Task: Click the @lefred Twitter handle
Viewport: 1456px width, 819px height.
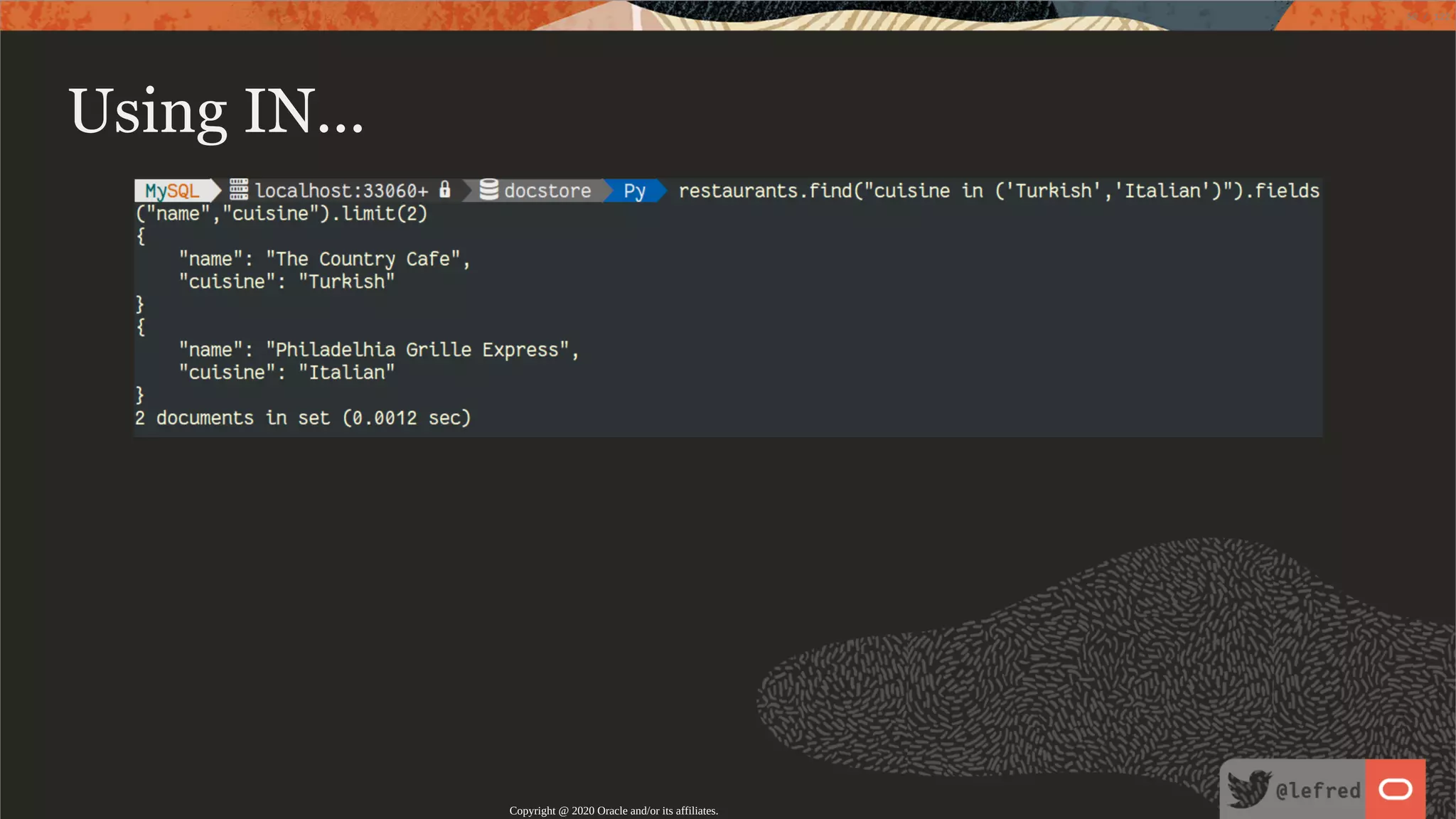Action: (1317, 791)
